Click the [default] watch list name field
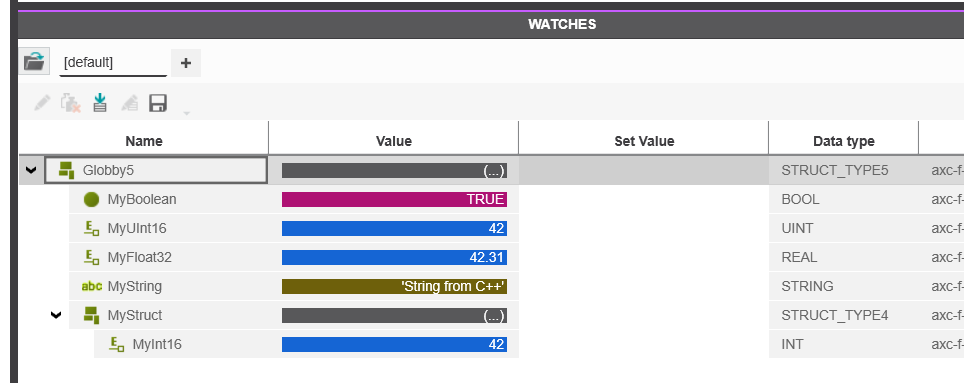The height and width of the screenshot is (383, 964). (x=113, y=63)
